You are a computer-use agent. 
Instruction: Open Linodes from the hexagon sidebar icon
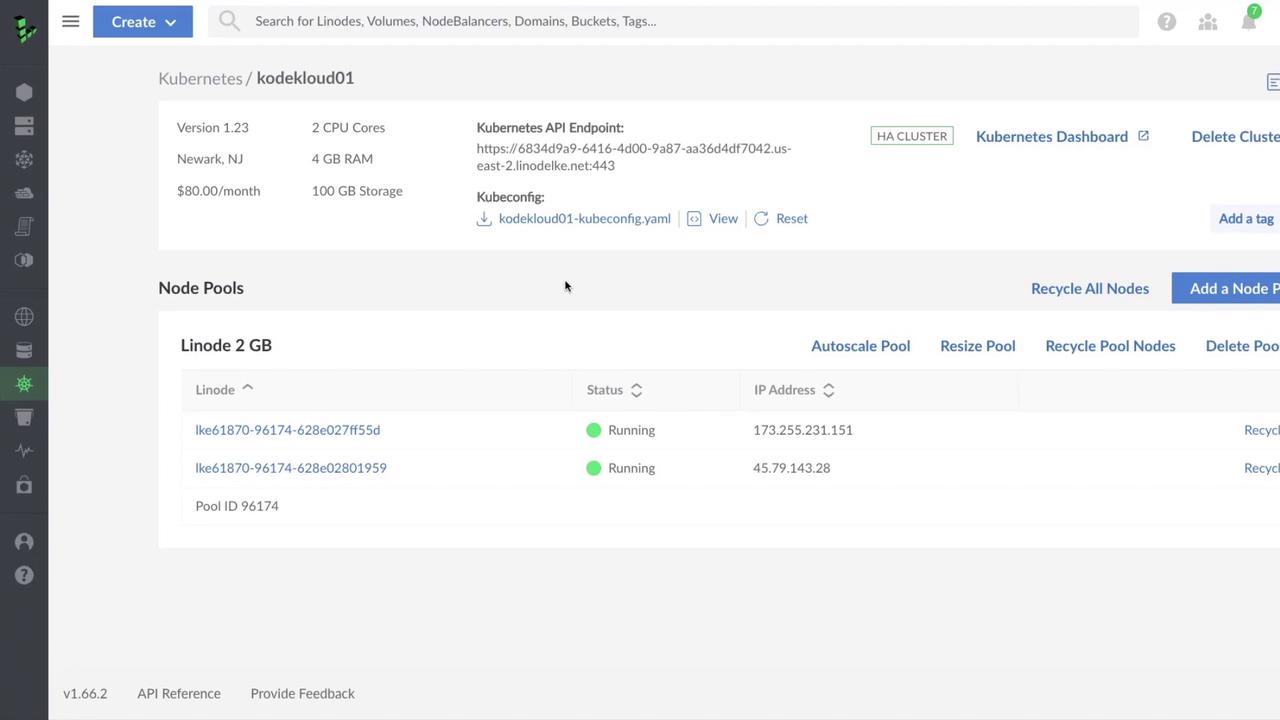(24, 92)
